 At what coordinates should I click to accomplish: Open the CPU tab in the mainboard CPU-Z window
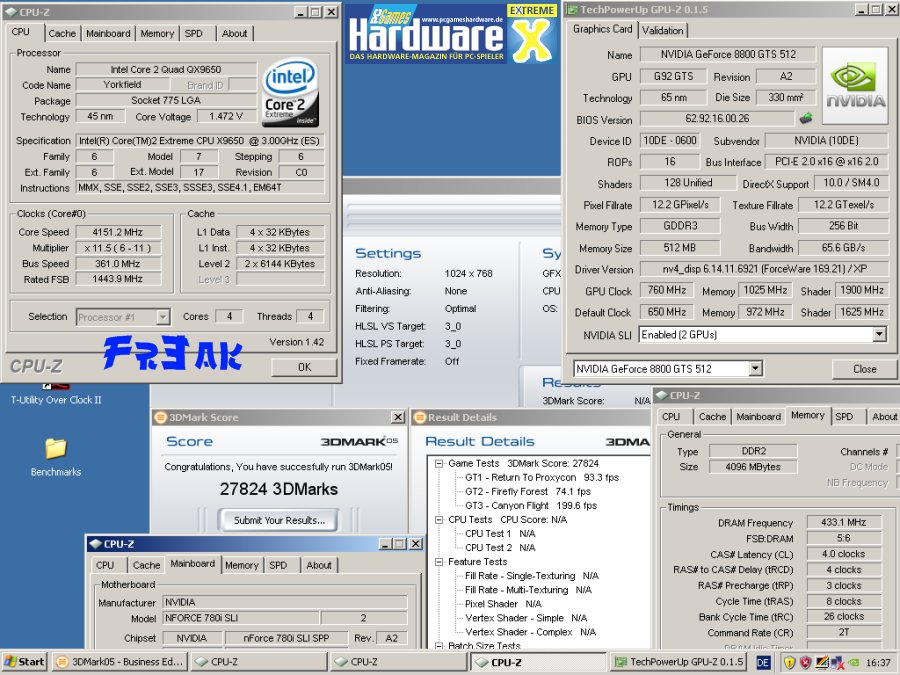point(105,565)
